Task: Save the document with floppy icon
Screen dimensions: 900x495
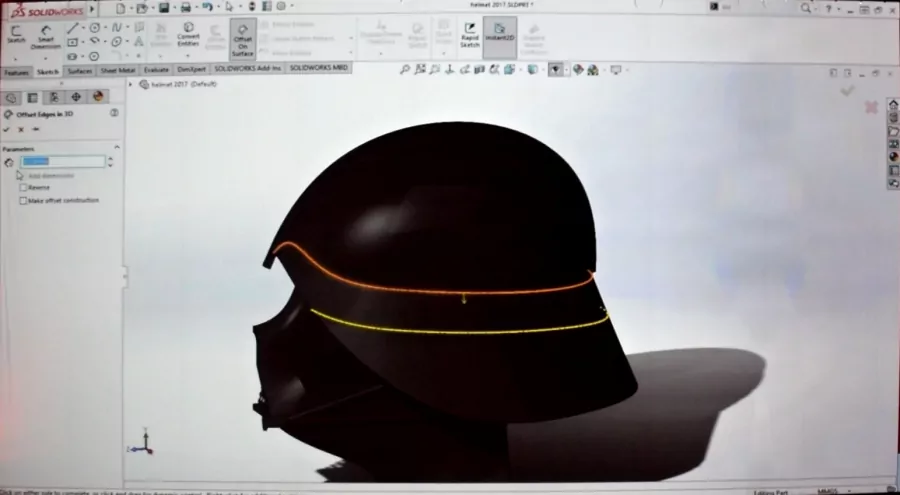Action: click(x=164, y=7)
